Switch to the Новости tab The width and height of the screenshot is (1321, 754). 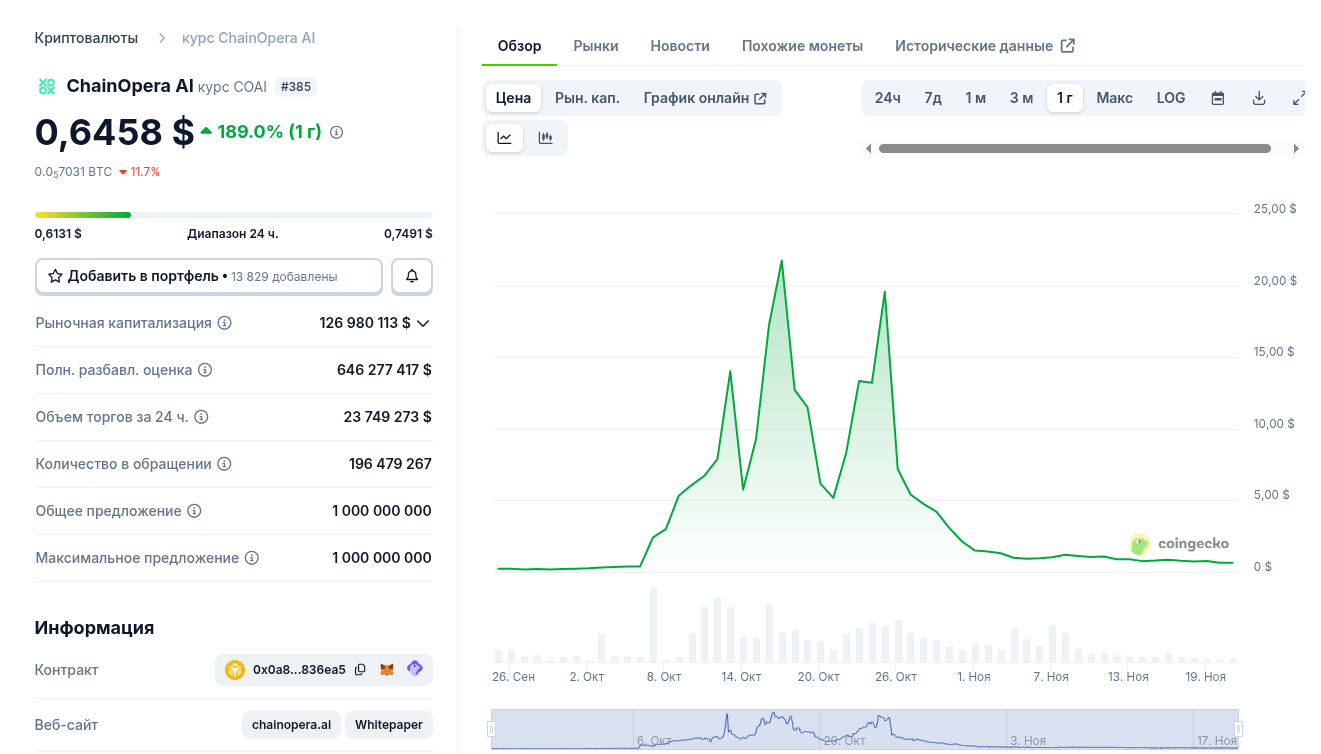click(680, 46)
